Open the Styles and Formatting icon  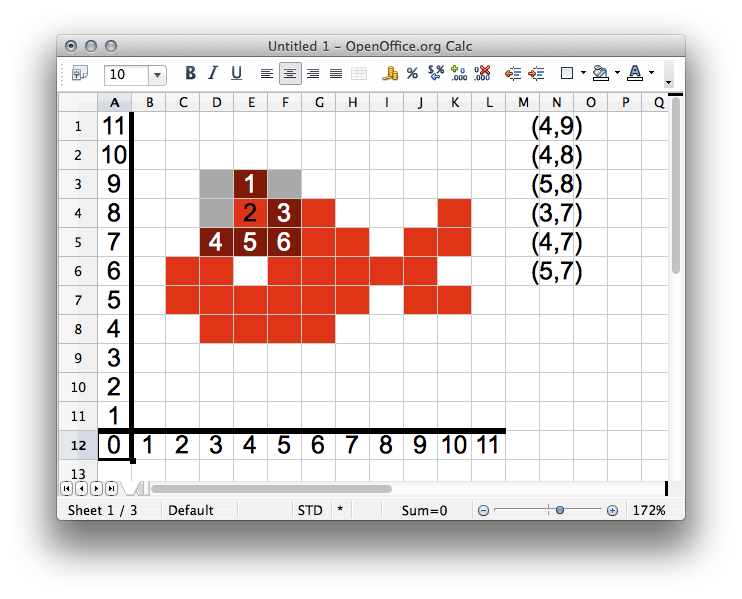pyautogui.click(x=80, y=74)
